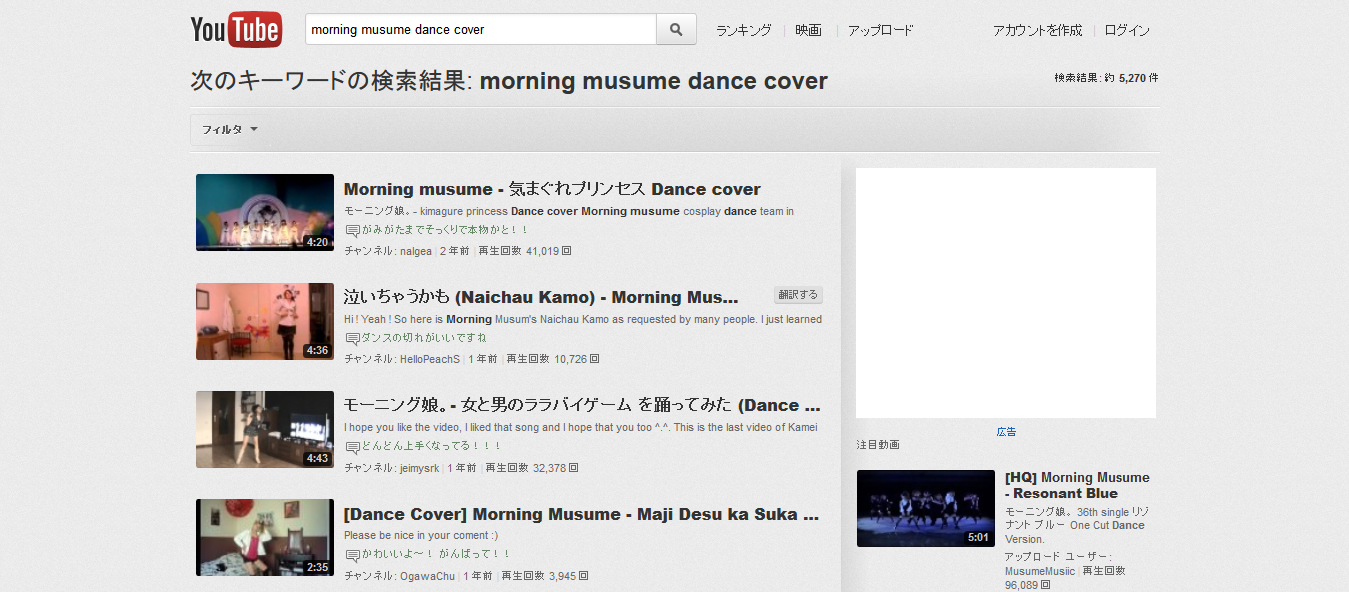Screen dimensions: 1349x592
Task: Click comment 'ダンスの切れがいいですね'
Action: pos(424,338)
